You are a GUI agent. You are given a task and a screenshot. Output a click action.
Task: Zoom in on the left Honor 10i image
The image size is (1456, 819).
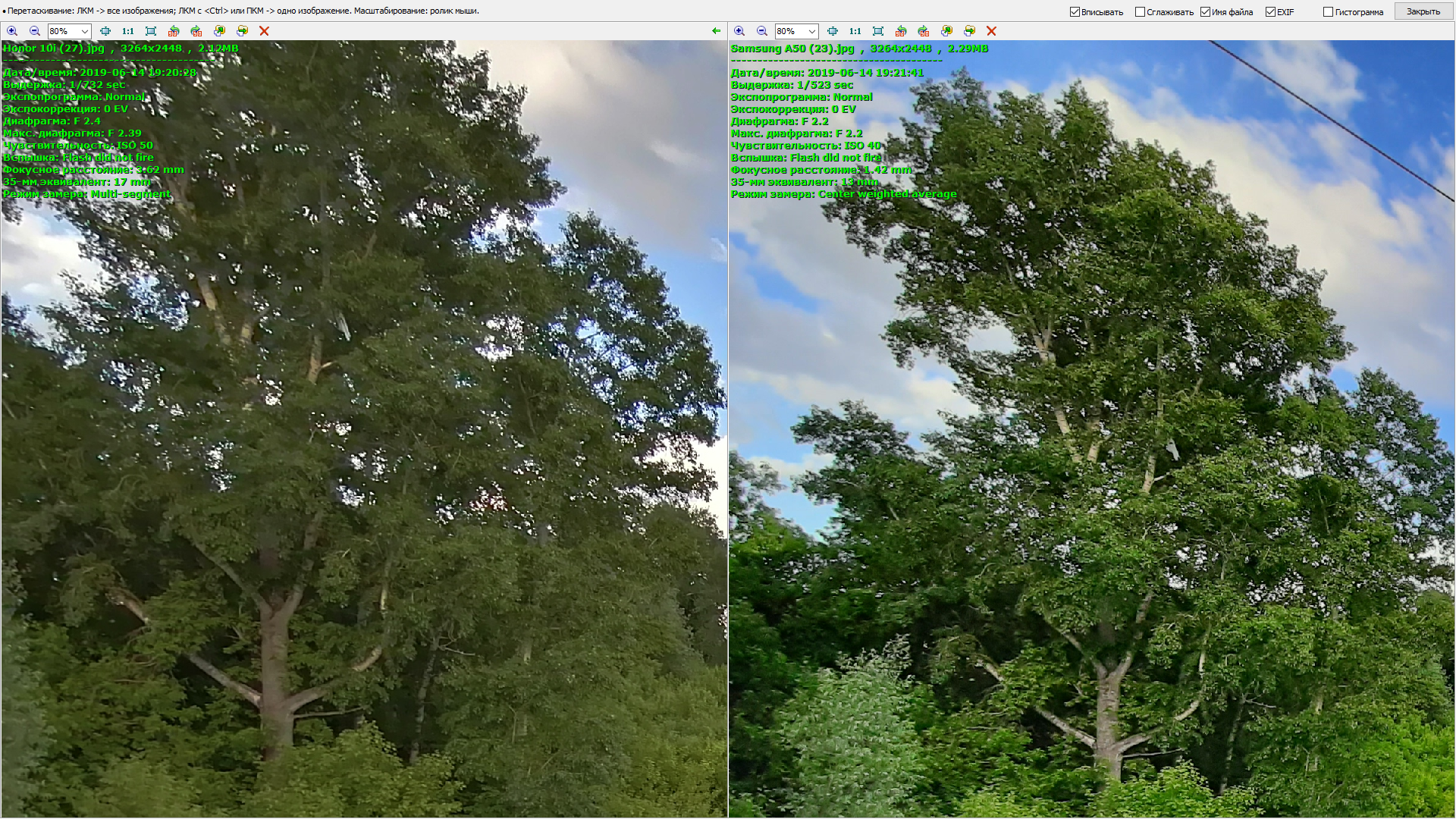tap(12, 31)
